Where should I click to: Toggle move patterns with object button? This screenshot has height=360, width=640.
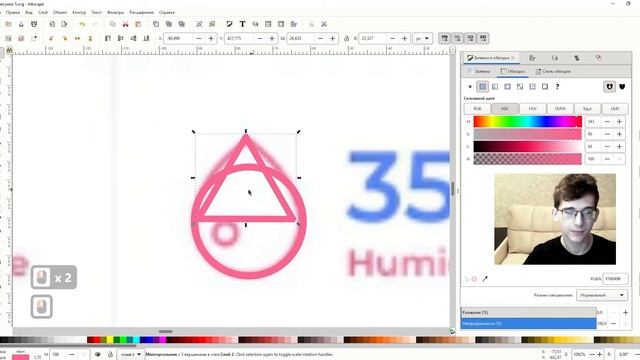(484, 38)
